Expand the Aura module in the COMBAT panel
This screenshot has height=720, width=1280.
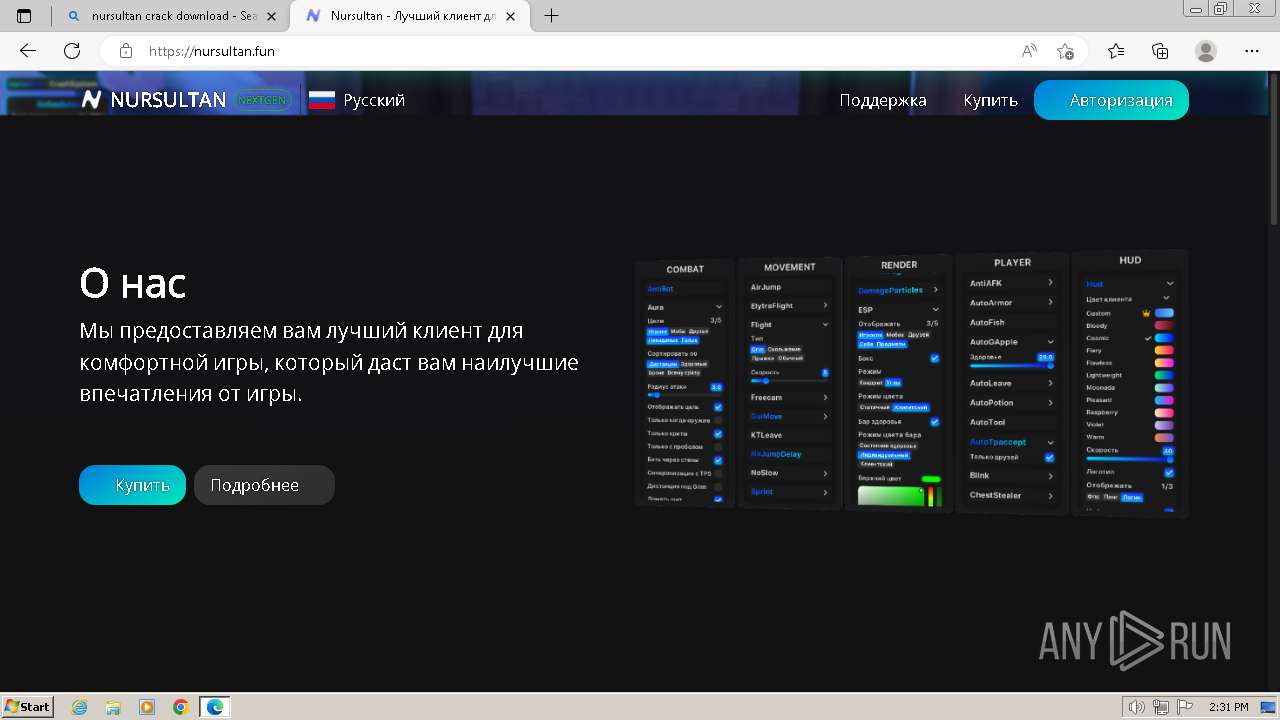click(719, 307)
